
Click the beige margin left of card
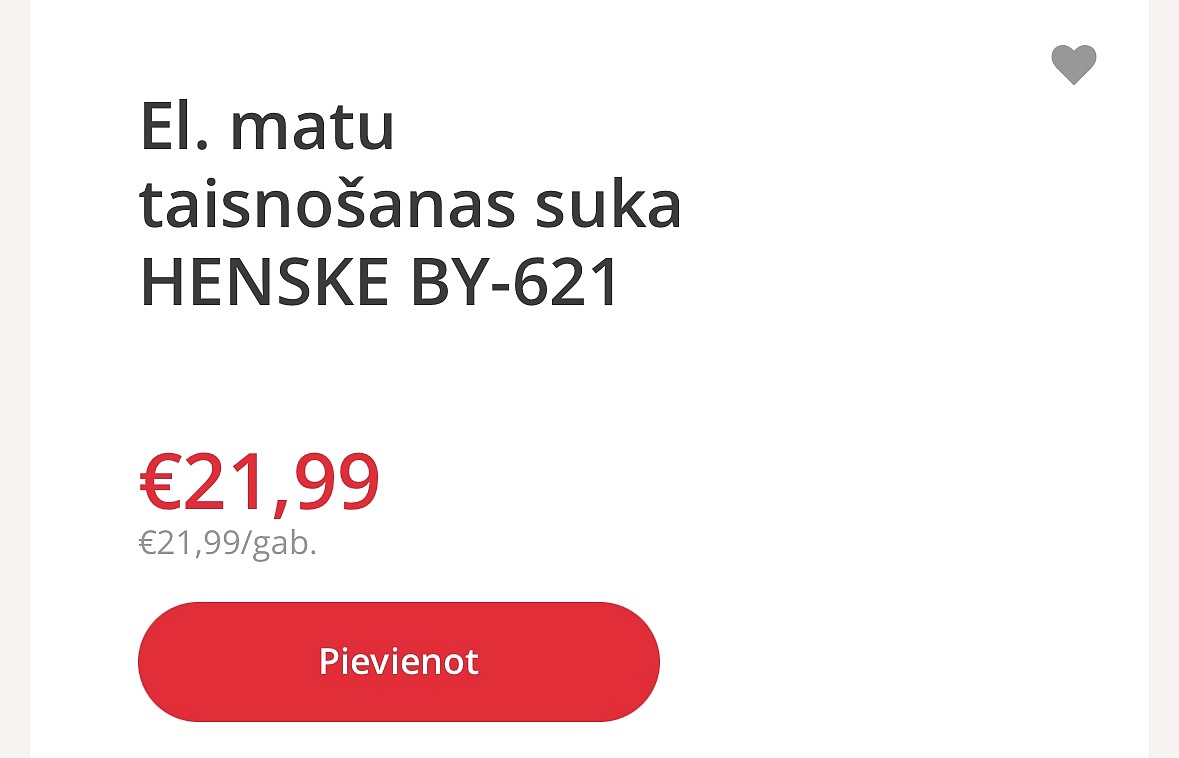pos(14,379)
